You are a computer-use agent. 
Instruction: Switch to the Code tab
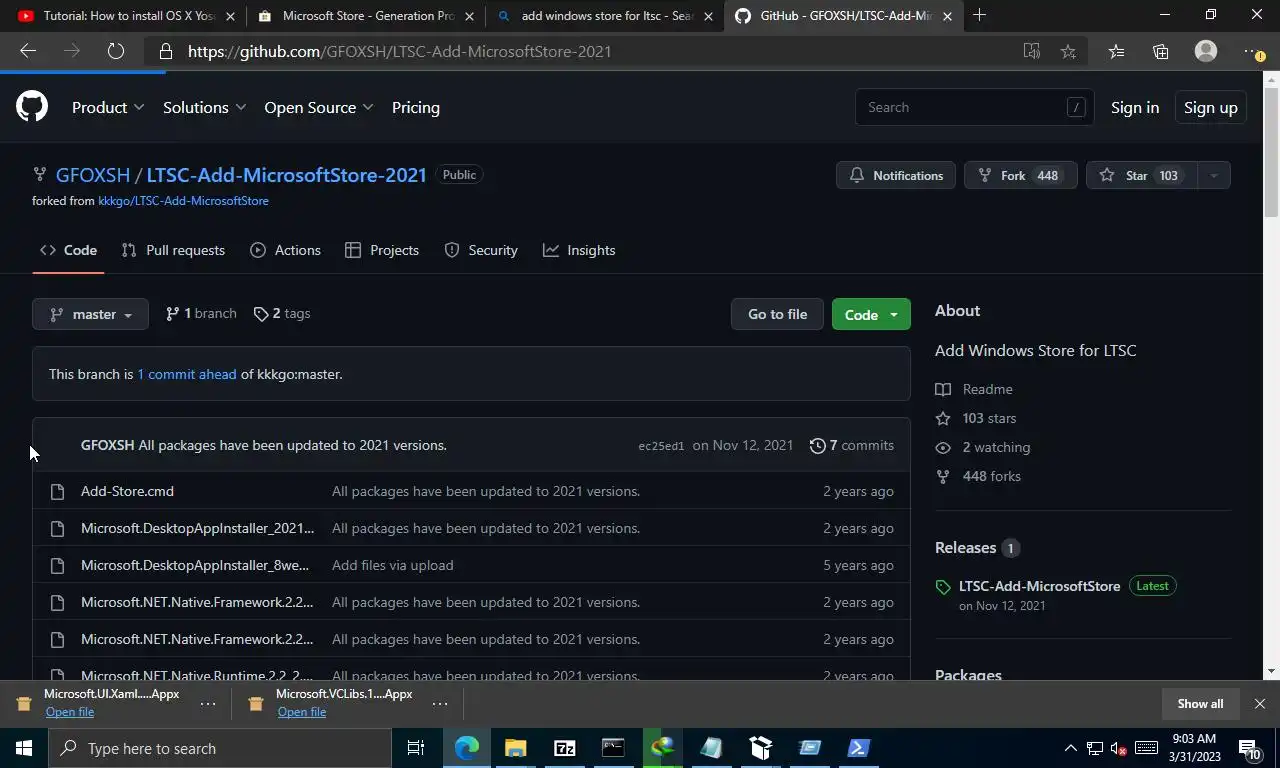point(68,250)
